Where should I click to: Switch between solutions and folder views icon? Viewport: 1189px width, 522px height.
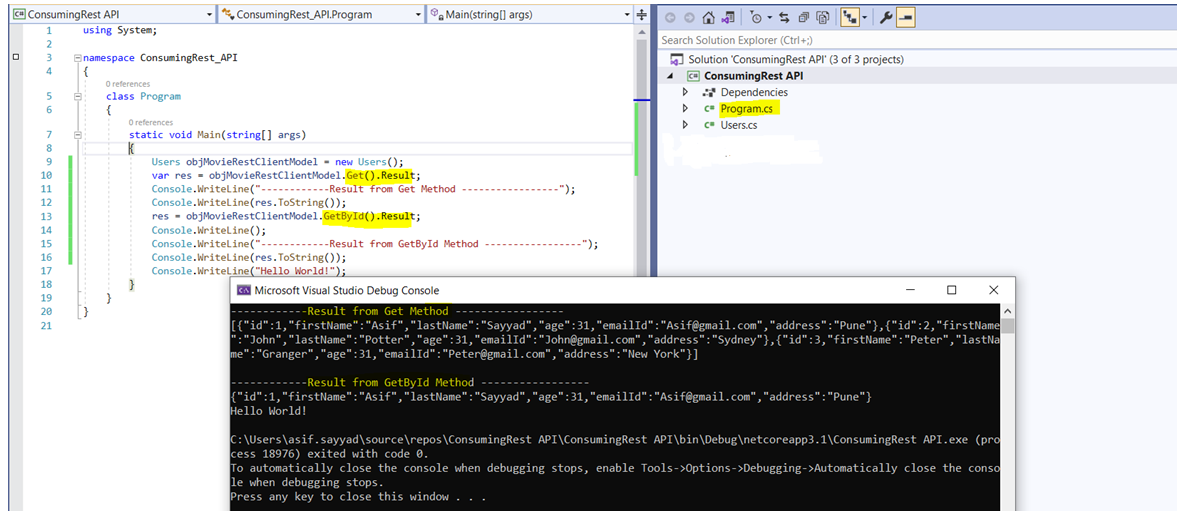[x=729, y=17]
